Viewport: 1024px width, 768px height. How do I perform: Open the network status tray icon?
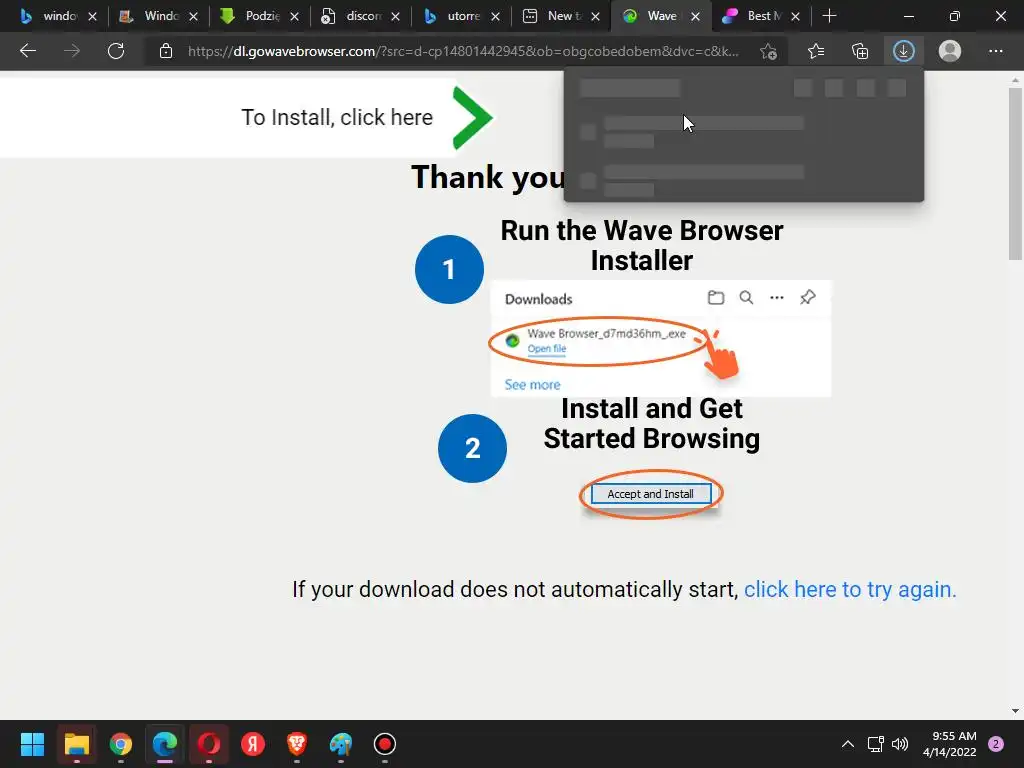coord(875,744)
